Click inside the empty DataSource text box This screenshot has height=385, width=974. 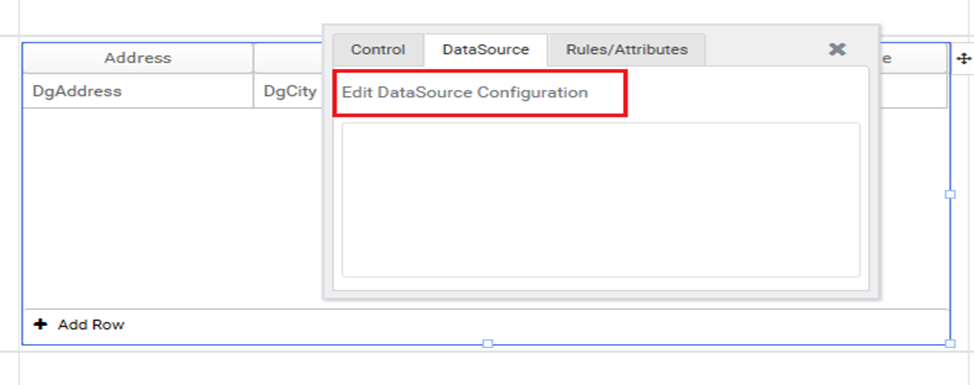601,200
